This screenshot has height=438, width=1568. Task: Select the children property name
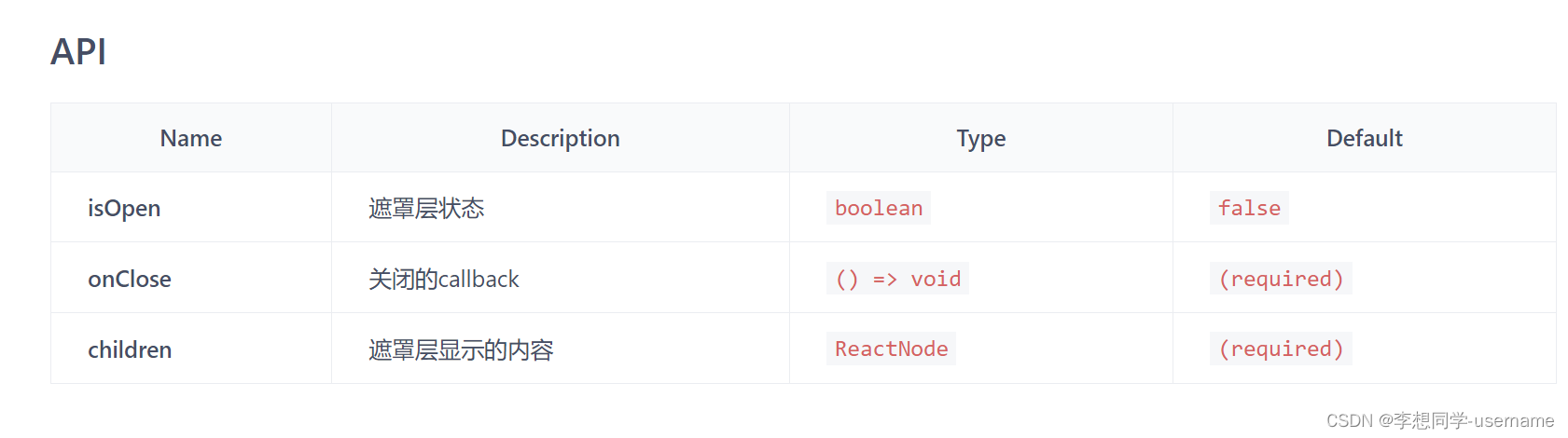coord(130,349)
